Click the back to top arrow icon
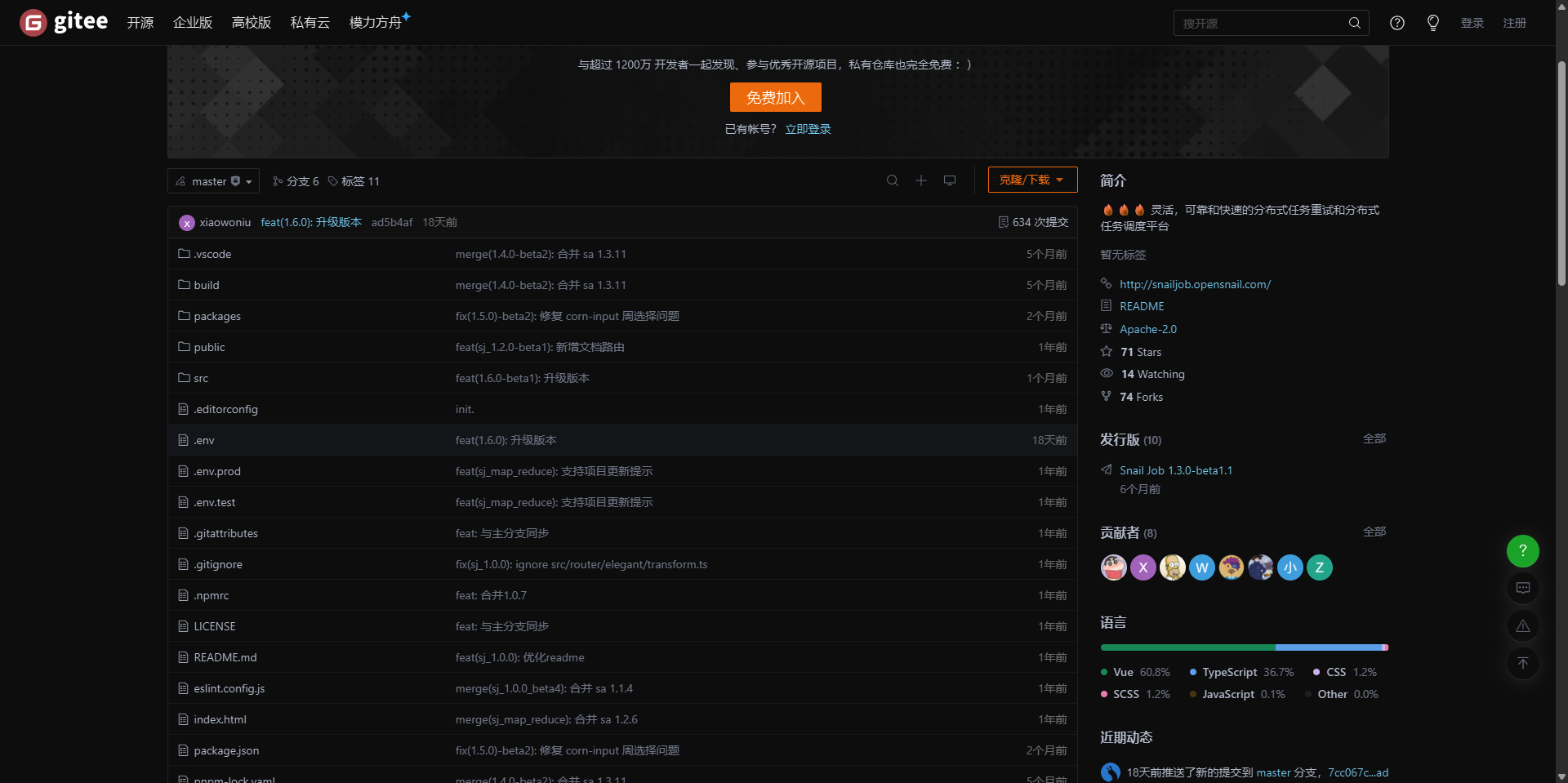This screenshot has width=1568, height=783. point(1523,663)
